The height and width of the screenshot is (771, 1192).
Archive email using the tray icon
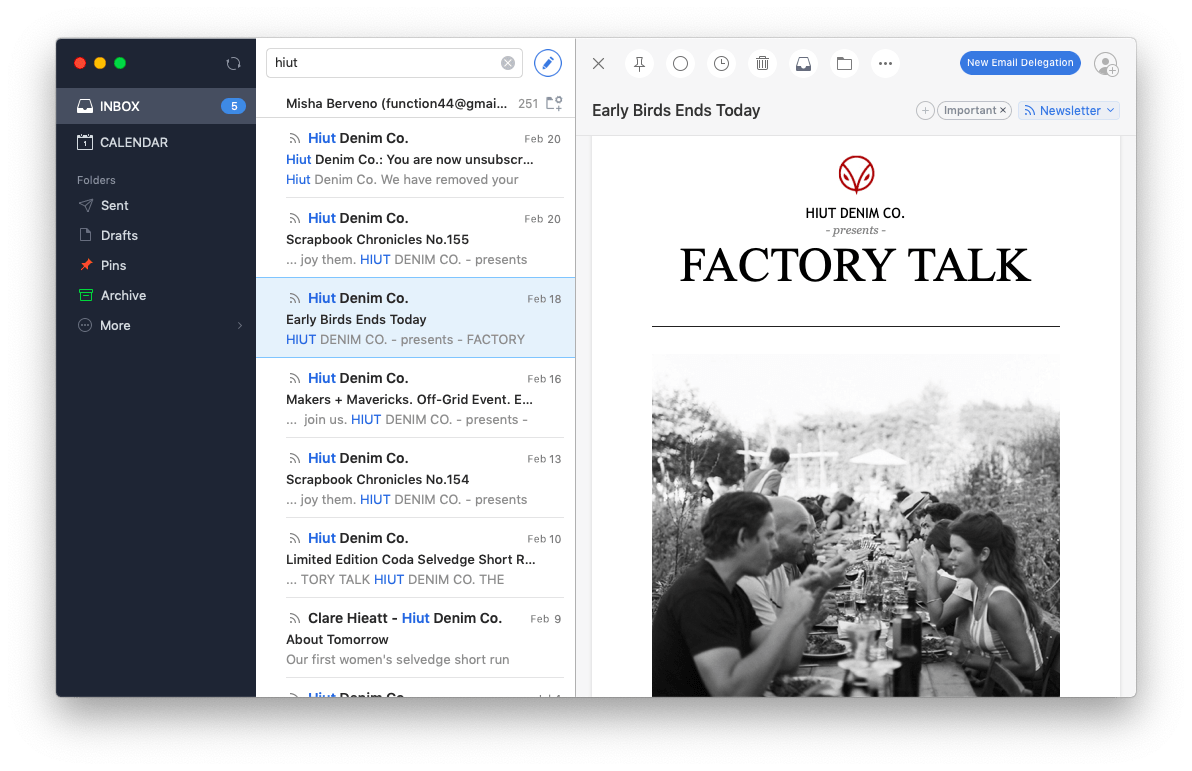(x=803, y=63)
